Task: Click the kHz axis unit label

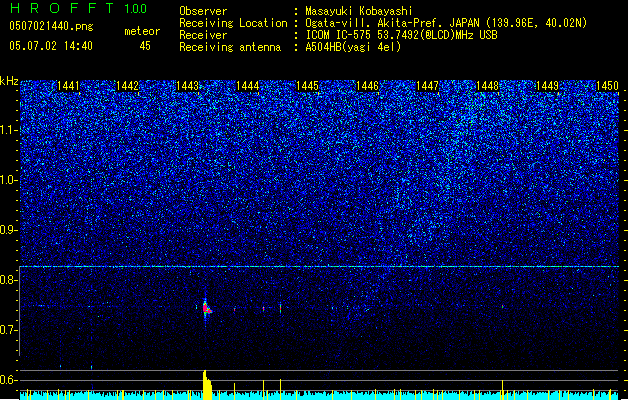Action: click(9, 81)
